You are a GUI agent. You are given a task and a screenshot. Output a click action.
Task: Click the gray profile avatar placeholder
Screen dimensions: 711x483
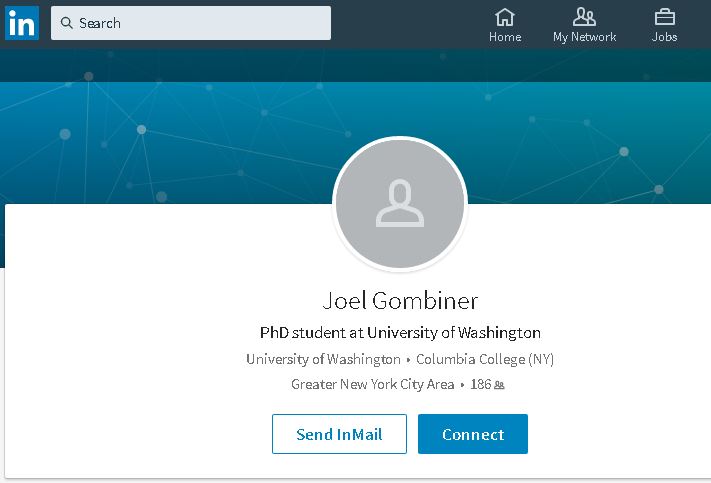pos(400,203)
